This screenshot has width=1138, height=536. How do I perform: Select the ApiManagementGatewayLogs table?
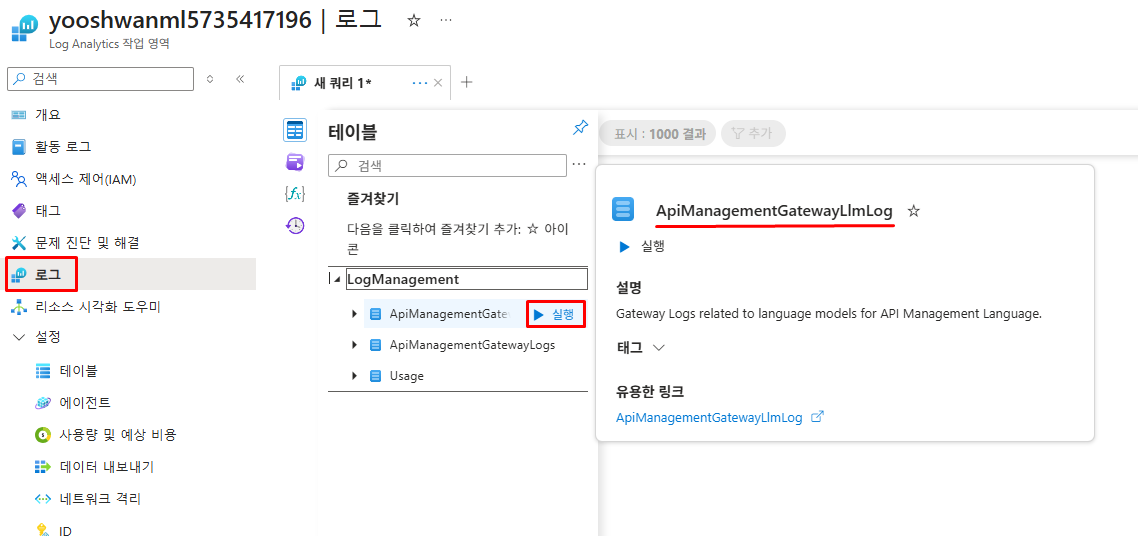(x=472, y=345)
